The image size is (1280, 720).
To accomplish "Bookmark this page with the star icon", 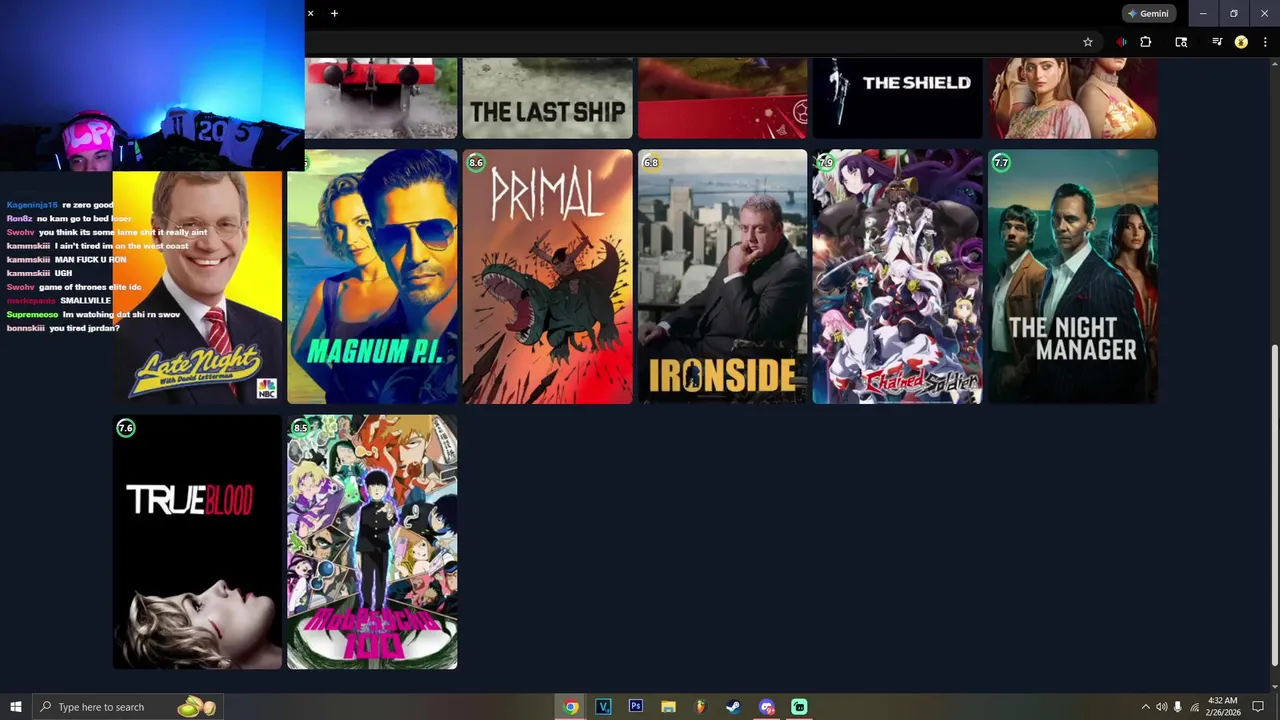I will point(1088,42).
